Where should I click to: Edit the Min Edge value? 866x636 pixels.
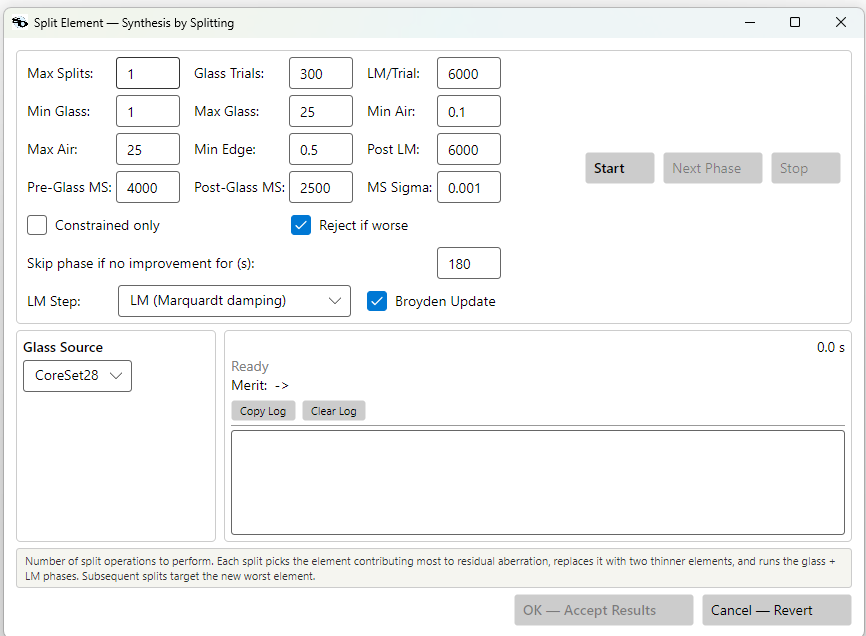point(321,149)
